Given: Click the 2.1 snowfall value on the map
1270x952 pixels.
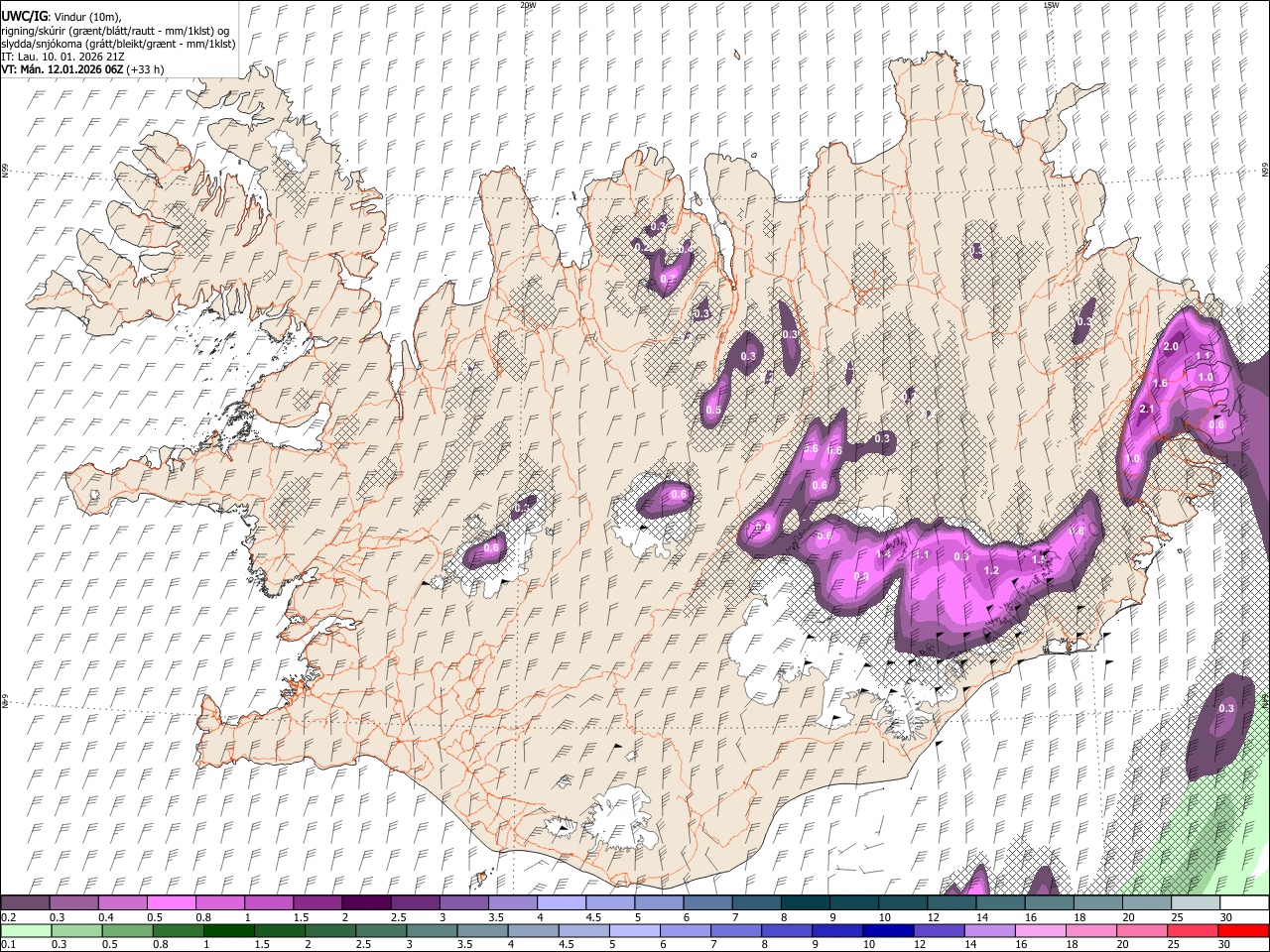Looking at the screenshot, I should click(1147, 409).
